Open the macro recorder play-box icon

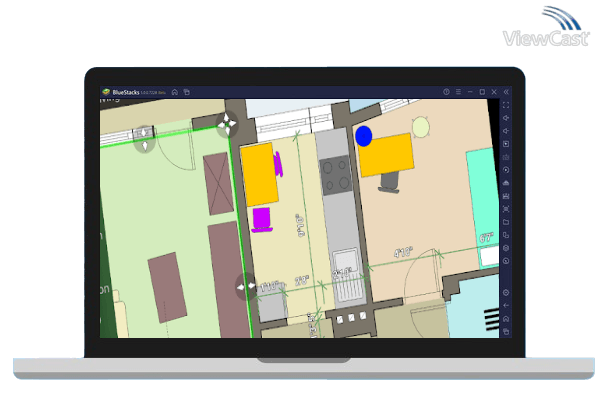pos(506,144)
